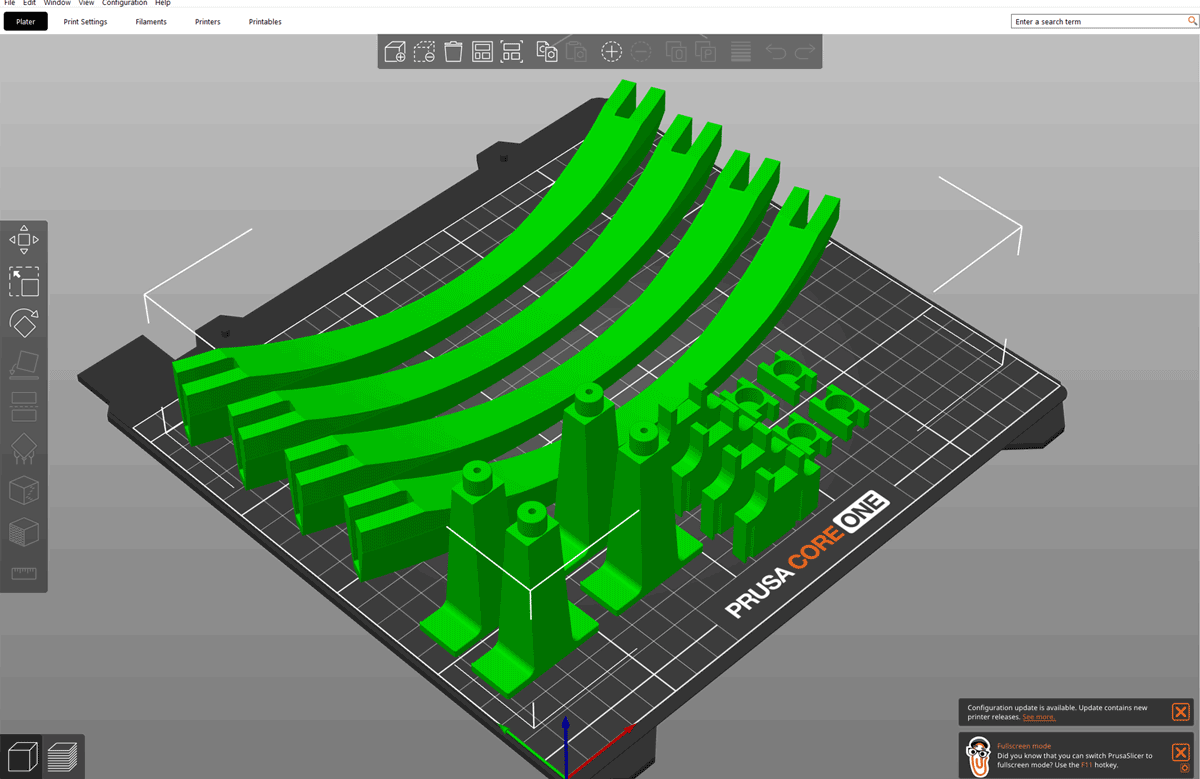Click the Paste clipboard icon
Screen dimensions: 1200x779
[x=575, y=52]
